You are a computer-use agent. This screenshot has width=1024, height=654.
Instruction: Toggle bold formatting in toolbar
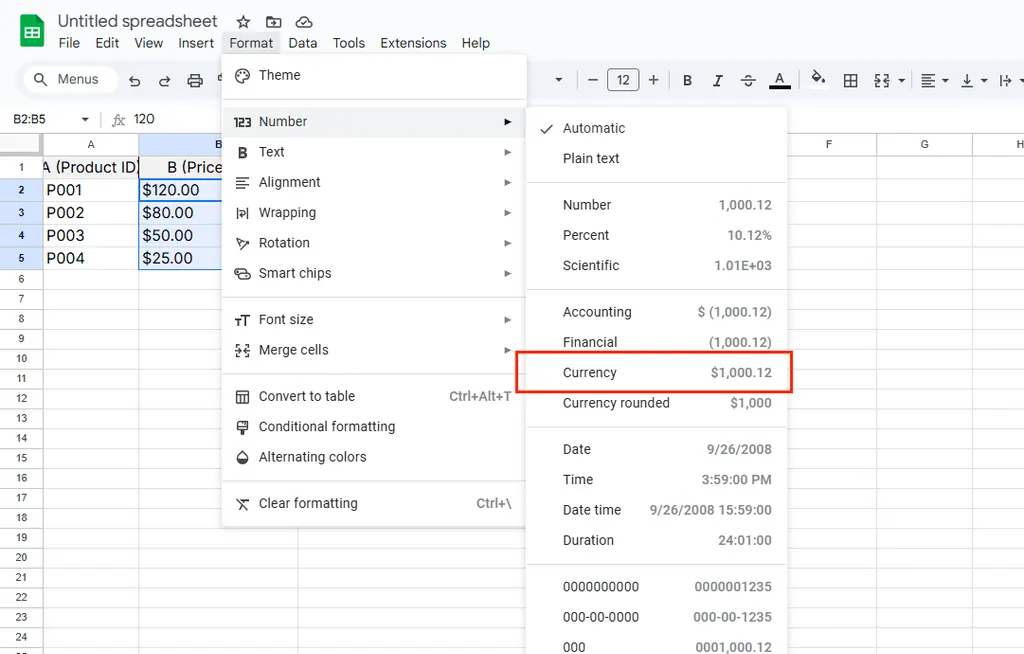pyautogui.click(x=687, y=80)
